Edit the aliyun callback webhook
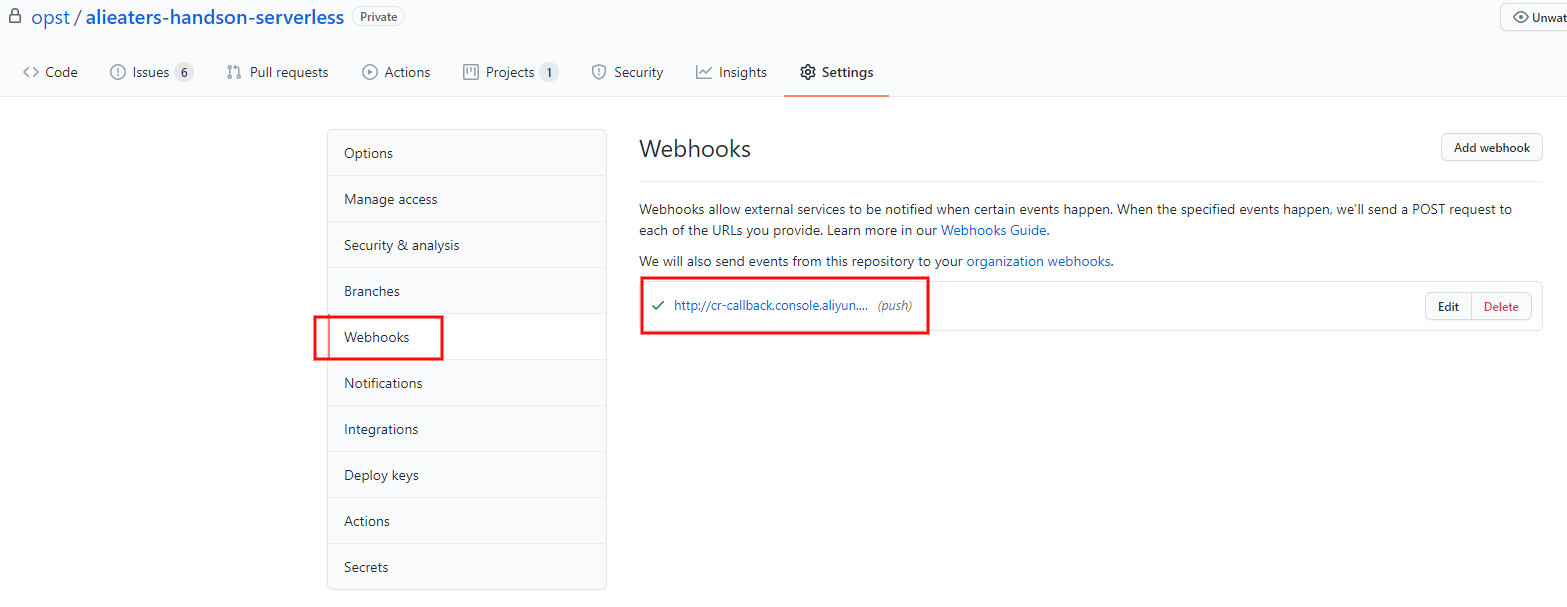Screen dimensions: 1567x607 click(x=1448, y=307)
